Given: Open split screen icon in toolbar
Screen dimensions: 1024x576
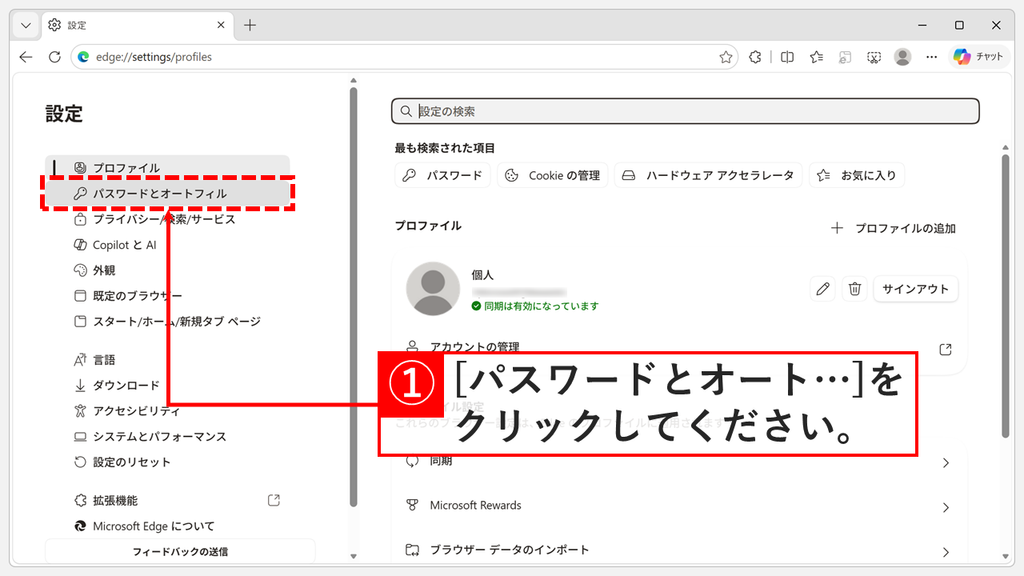Looking at the screenshot, I should 787,57.
